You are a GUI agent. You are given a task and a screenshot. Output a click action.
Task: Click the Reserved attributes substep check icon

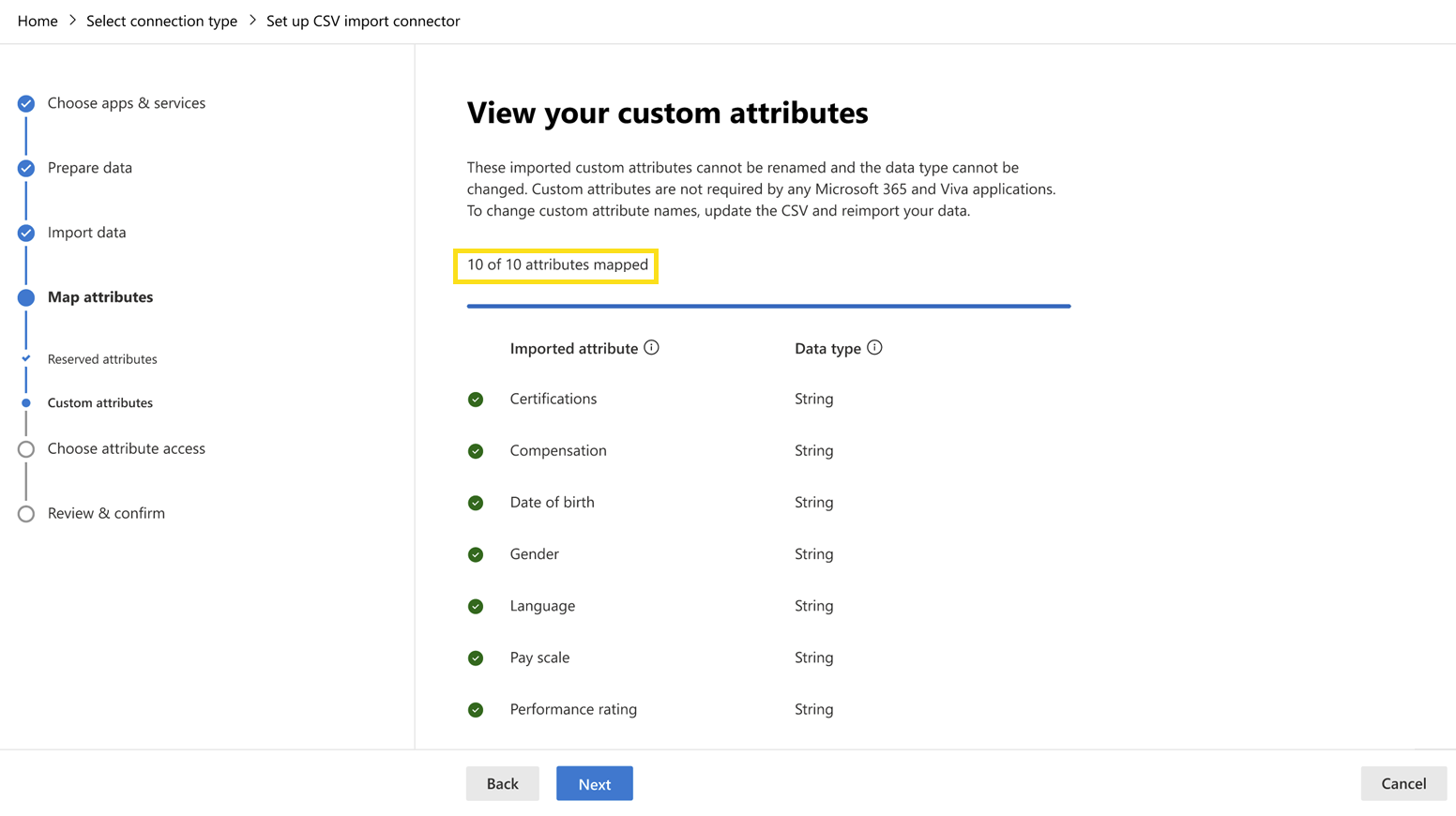pos(26,358)
